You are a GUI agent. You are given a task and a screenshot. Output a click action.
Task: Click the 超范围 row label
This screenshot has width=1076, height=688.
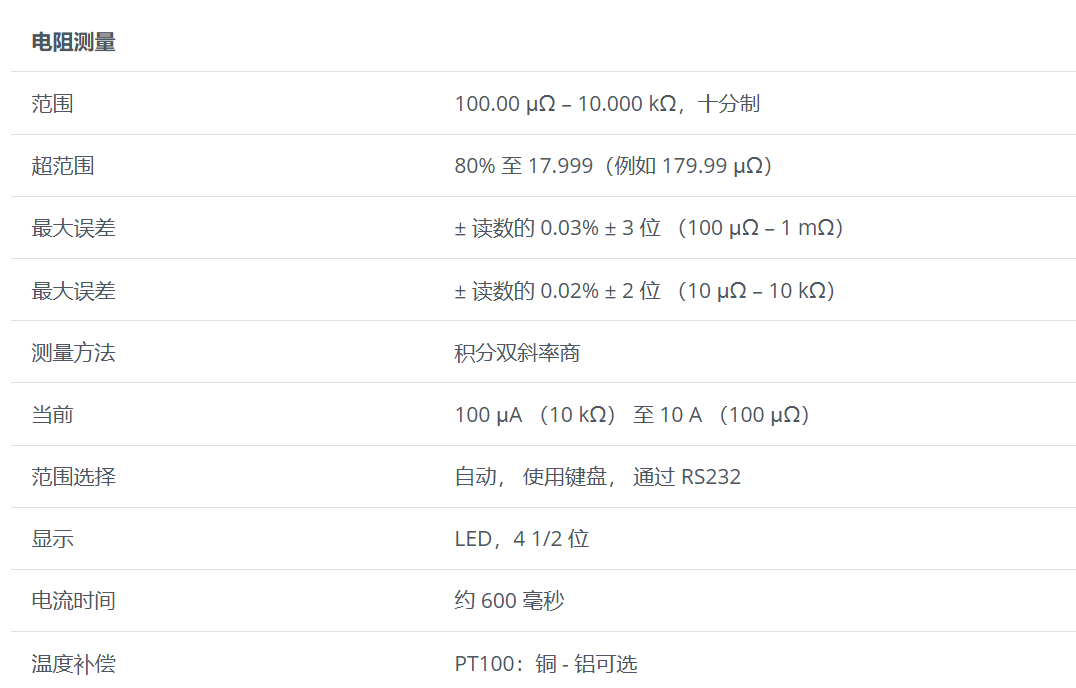(62, 166)
